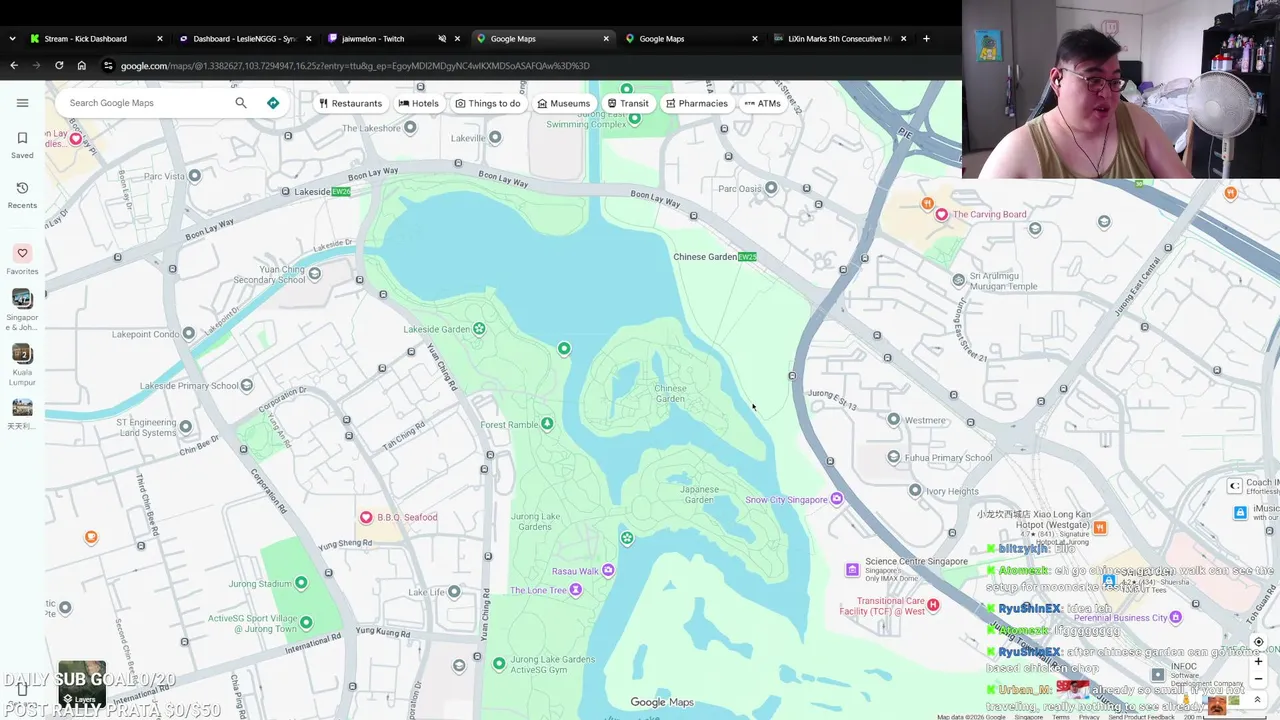Go to the browser home page

82,66
